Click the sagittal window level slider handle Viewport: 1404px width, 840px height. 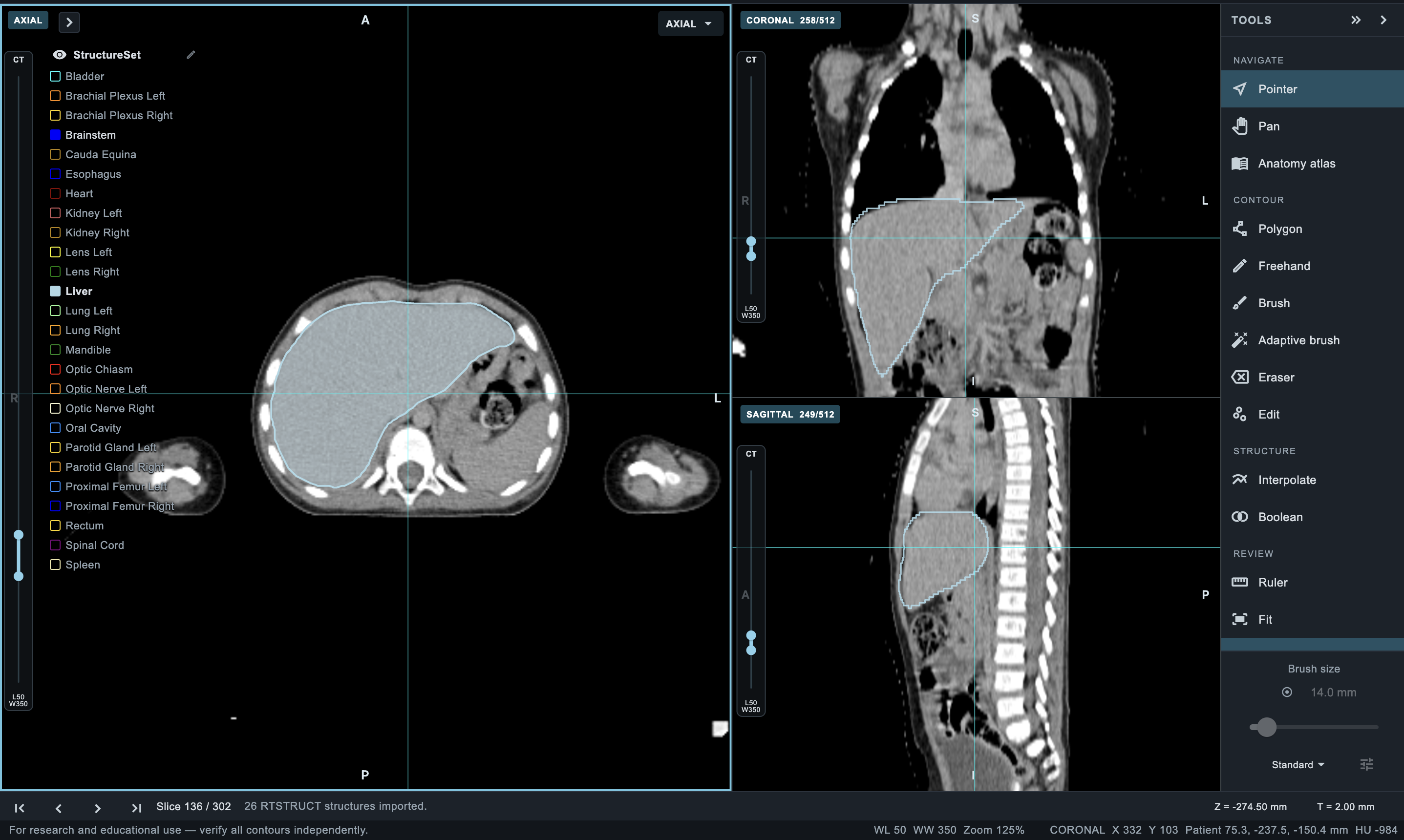click(x=751, y=643)
